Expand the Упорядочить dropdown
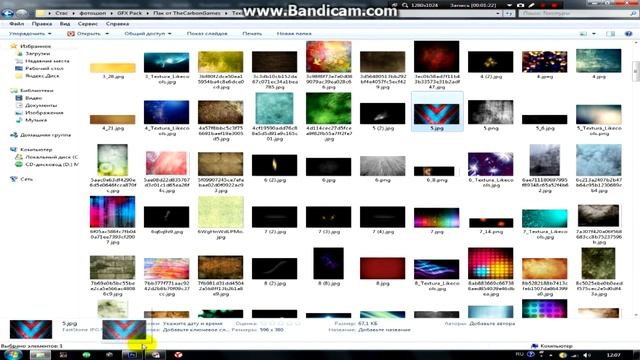This screenshot has height=360, width=640. [30, 33]
